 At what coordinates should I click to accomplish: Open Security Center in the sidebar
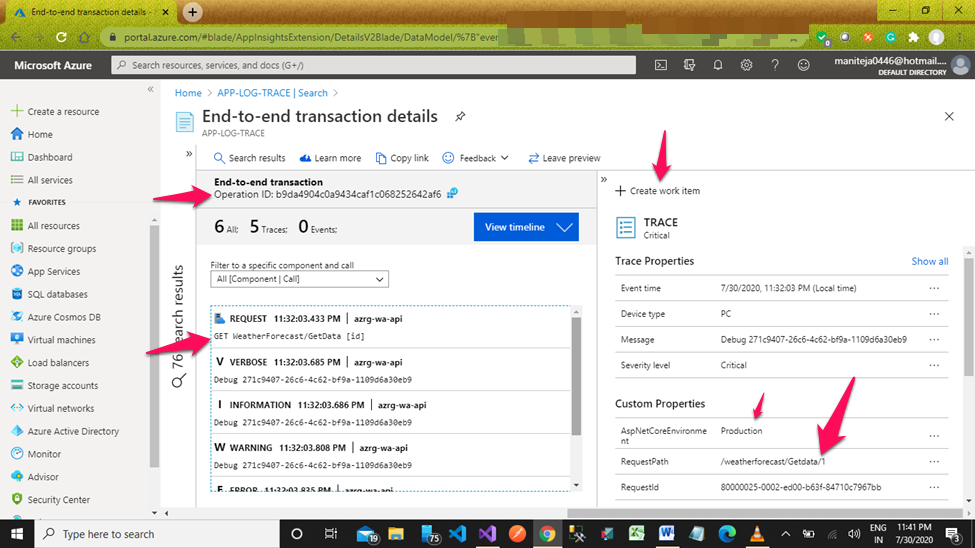(50, 499)
